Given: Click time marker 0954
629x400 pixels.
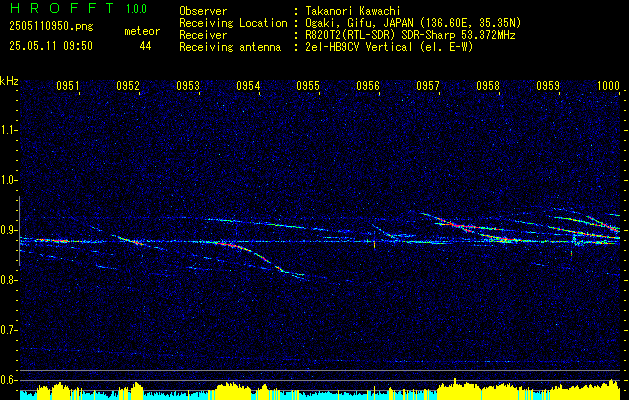Looking at the screenshot, I should coord(248,85).
